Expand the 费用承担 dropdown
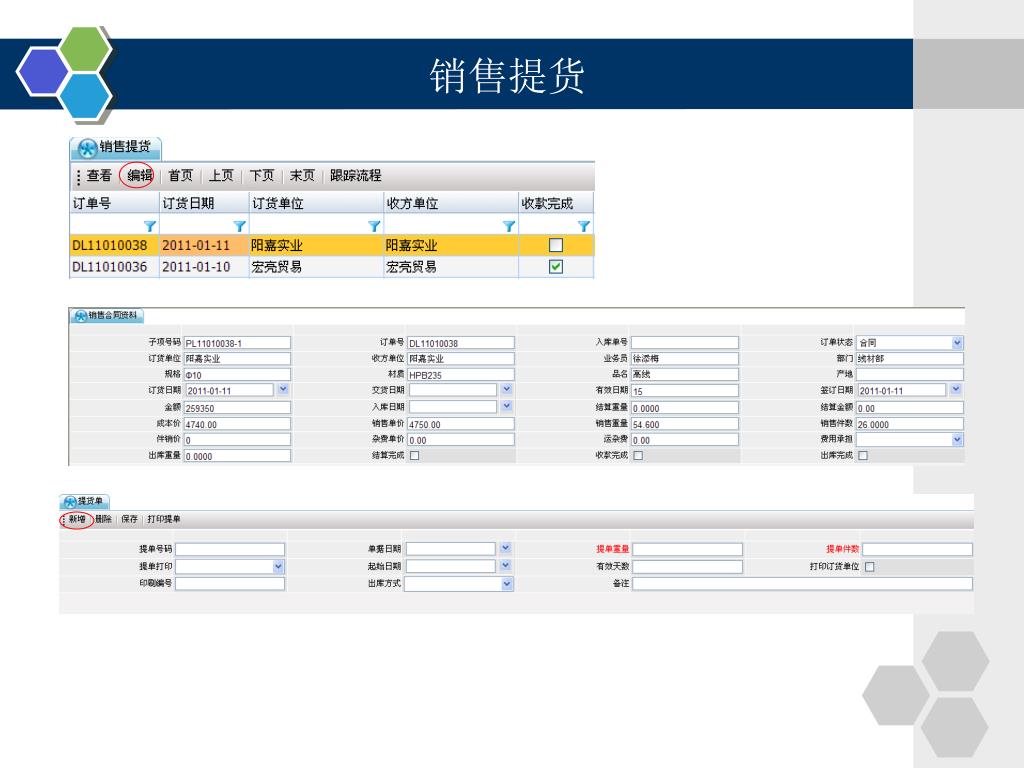 [957, 440]
